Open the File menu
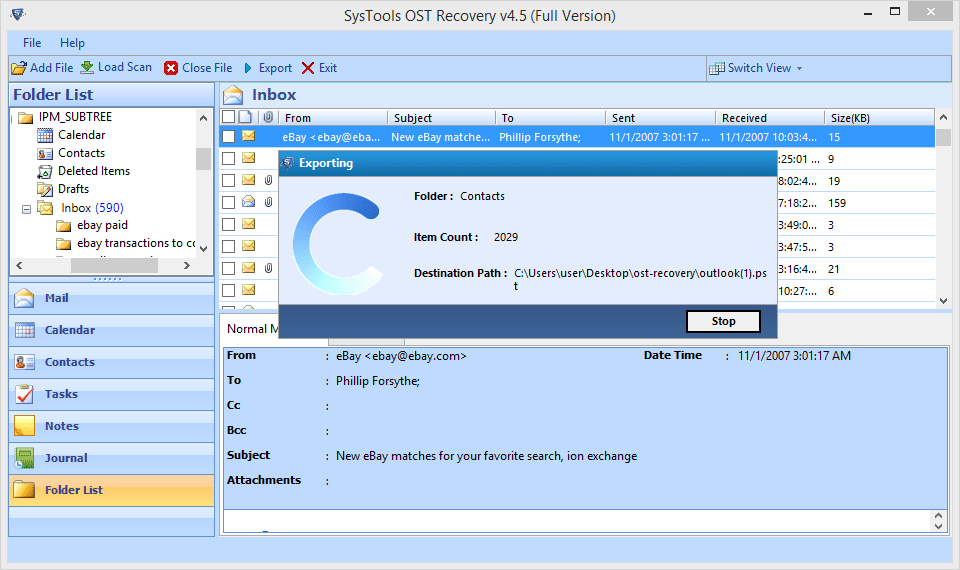The width and height of the screenshot is (960, 570). pos(32,43)
